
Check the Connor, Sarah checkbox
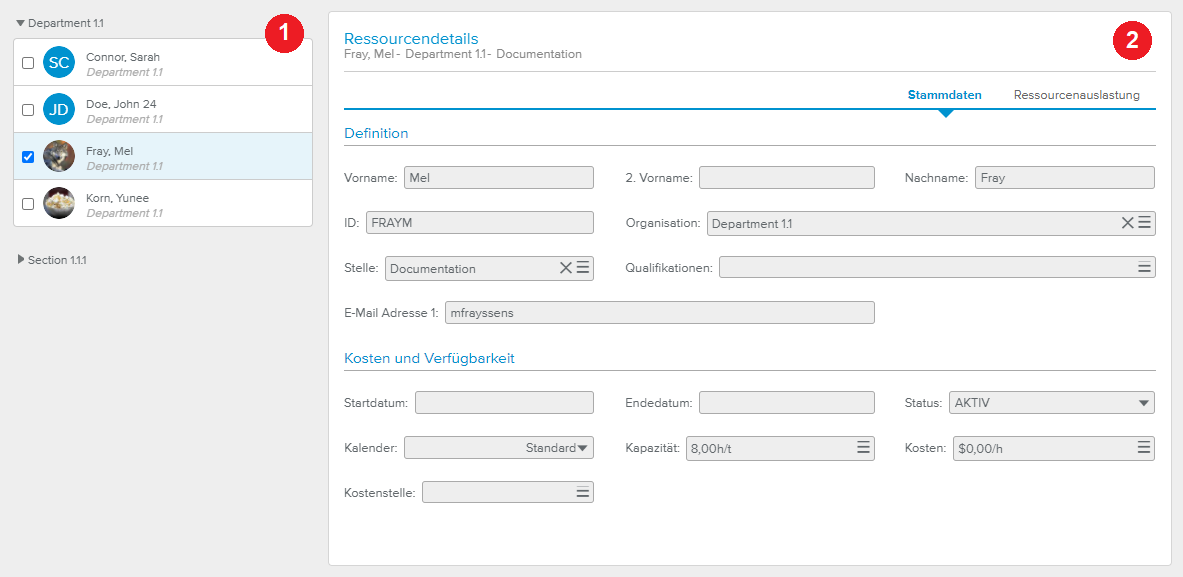click(28, 63)
